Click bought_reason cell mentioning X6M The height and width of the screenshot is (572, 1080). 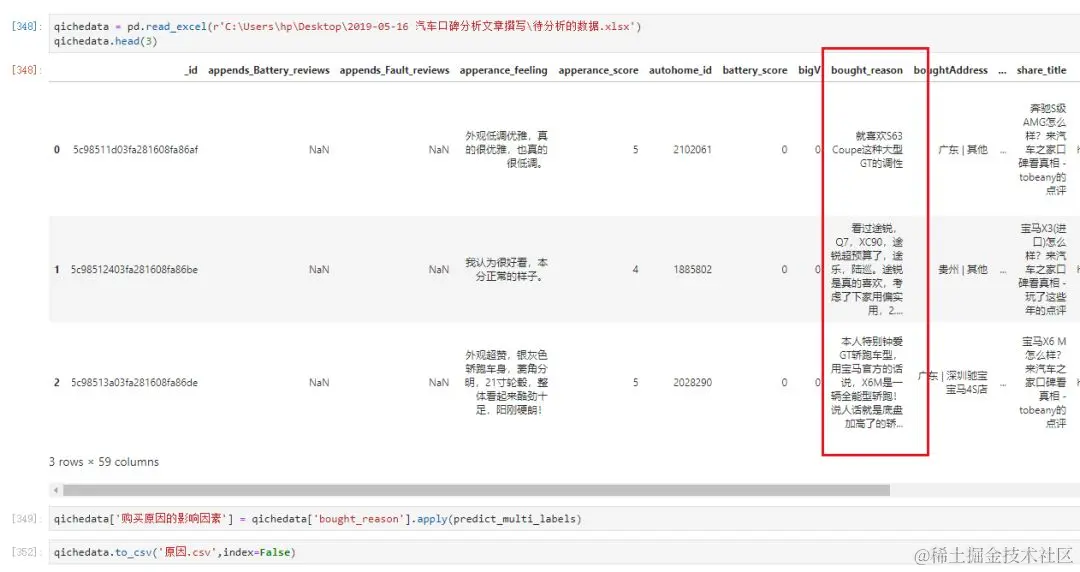point(866,382)
